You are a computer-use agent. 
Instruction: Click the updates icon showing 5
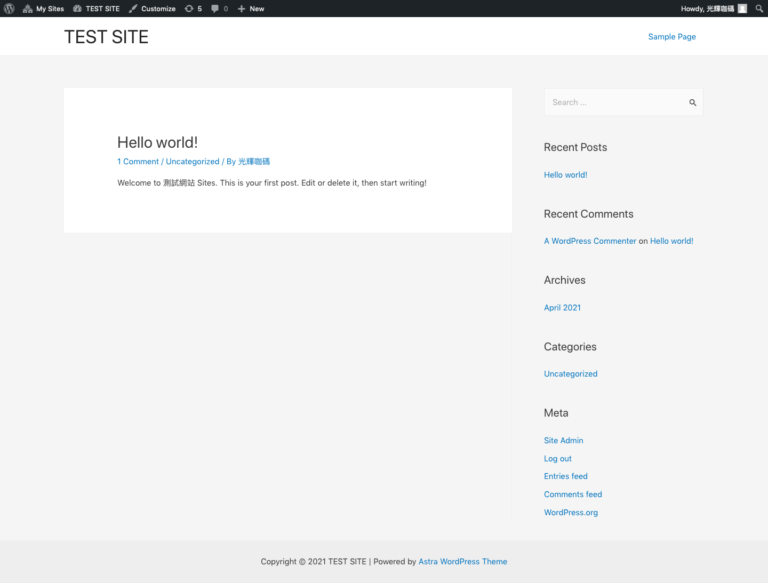[192, 8]
